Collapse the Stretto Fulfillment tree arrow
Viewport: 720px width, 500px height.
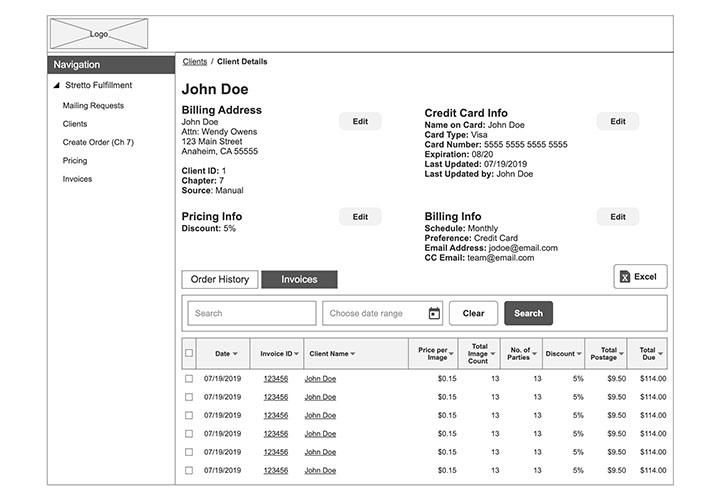[x=56, y=85]
